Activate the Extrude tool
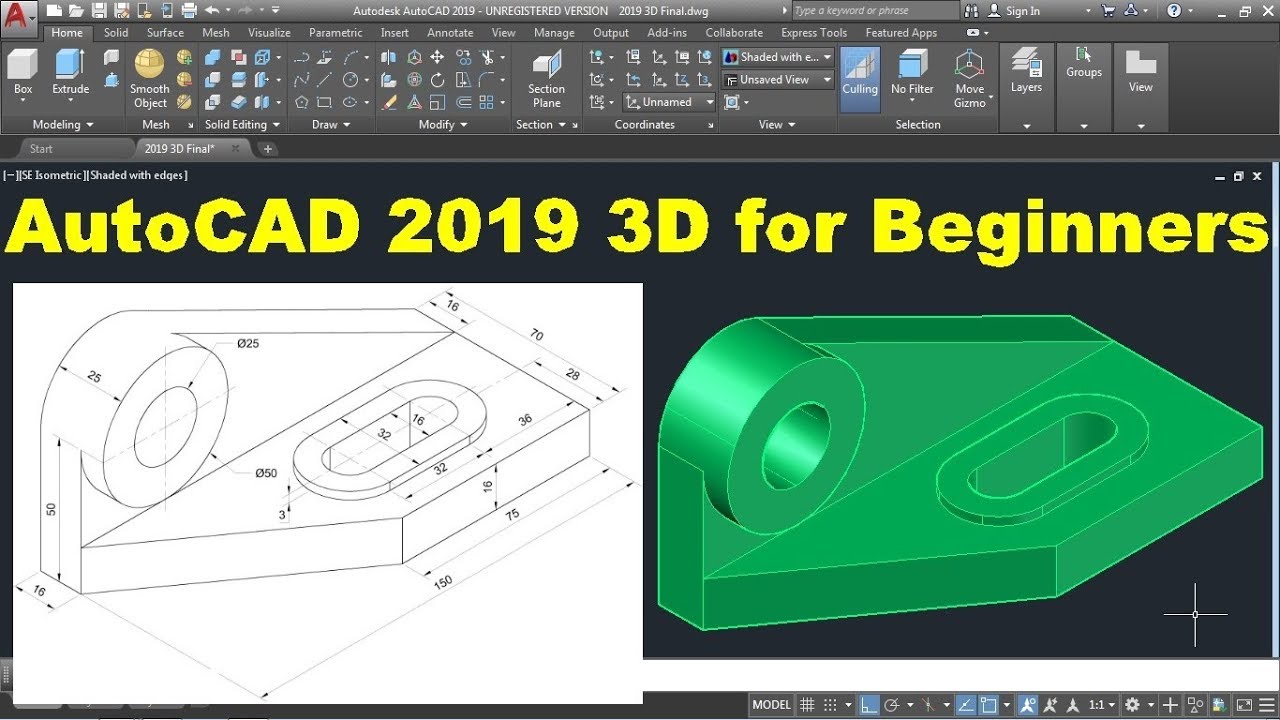Screen dimensions: 1280x720 pos(70,72)
